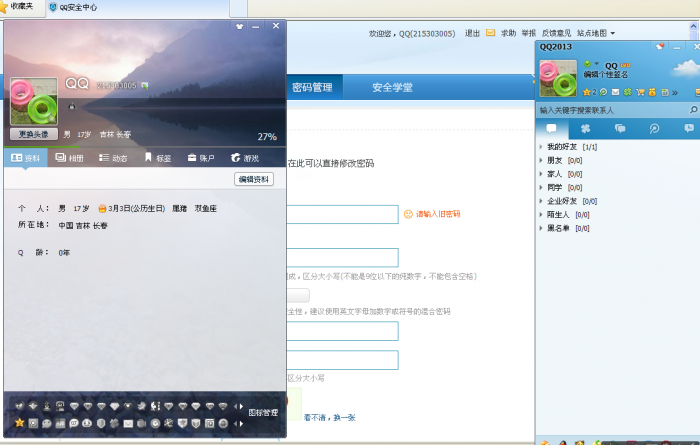Expand the 家人 [0/0] group
700x445 pixels.
coord(561,174)
